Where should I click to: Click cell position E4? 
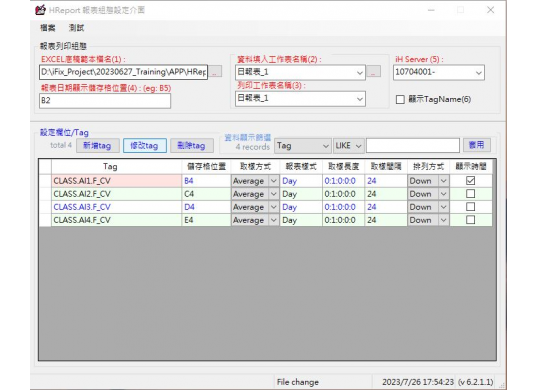(x=206, y=220)
